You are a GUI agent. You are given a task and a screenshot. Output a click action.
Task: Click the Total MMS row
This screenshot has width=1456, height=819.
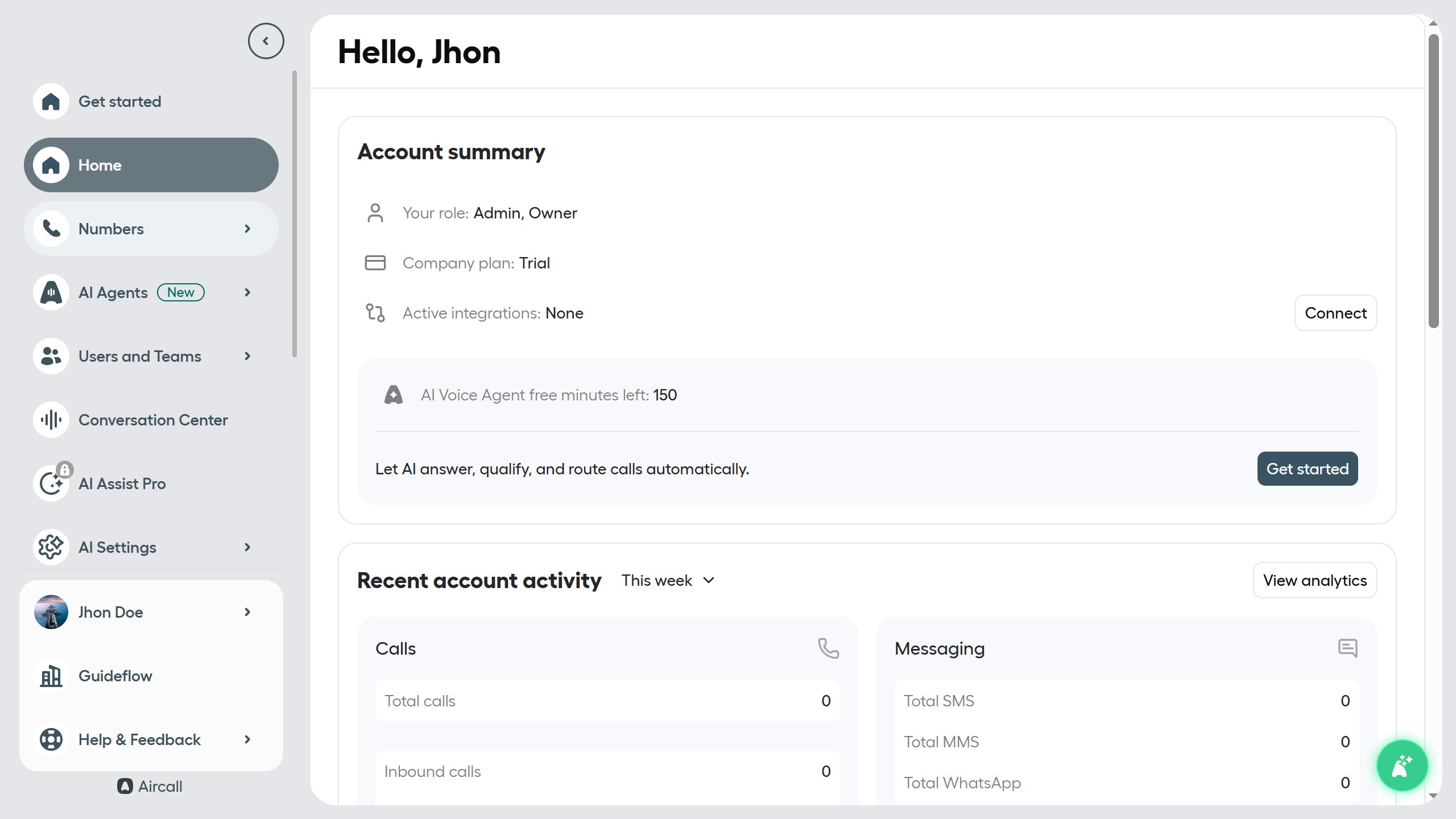tap(1127, 742)
